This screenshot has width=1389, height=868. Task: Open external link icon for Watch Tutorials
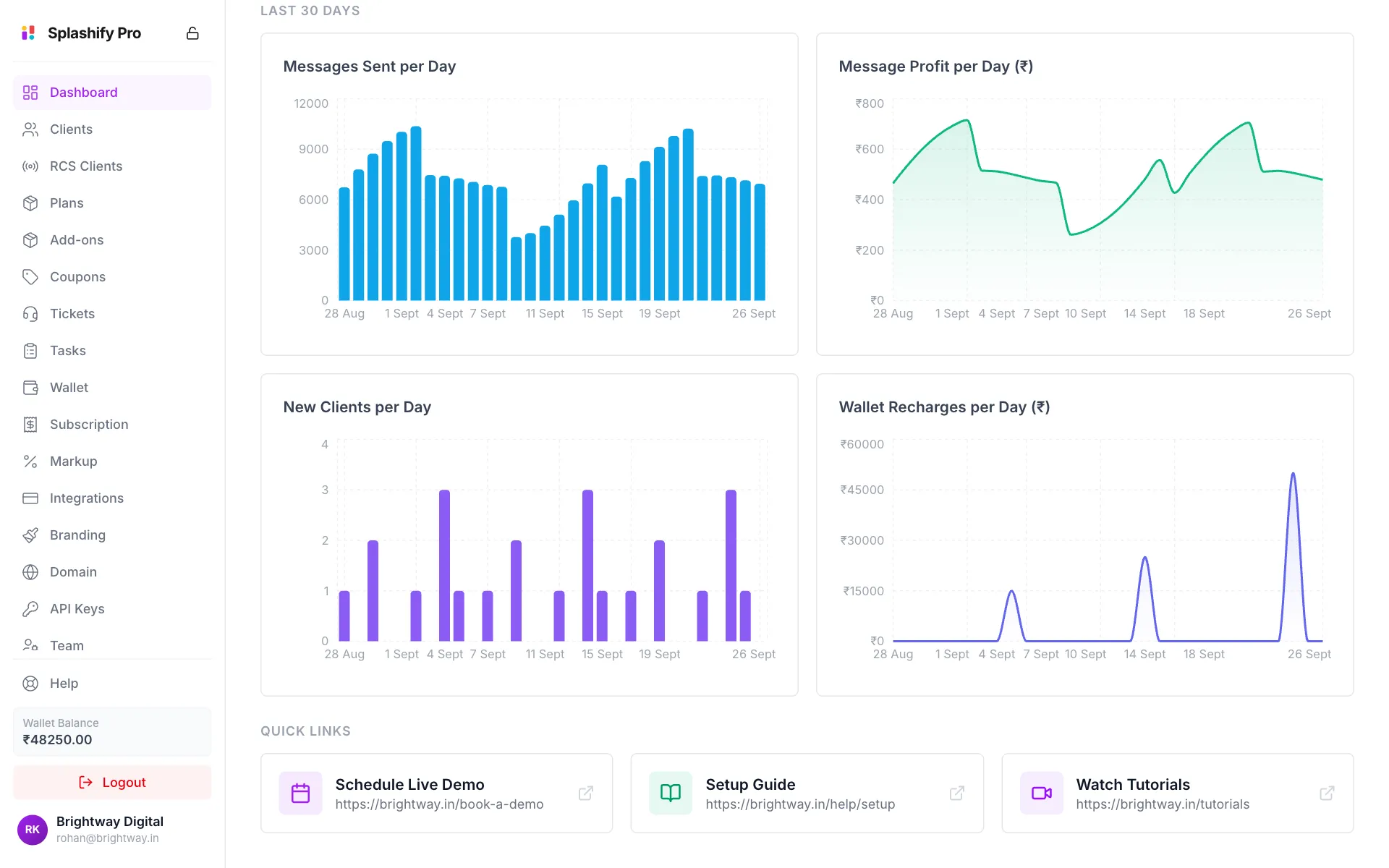pos(1327,793)
